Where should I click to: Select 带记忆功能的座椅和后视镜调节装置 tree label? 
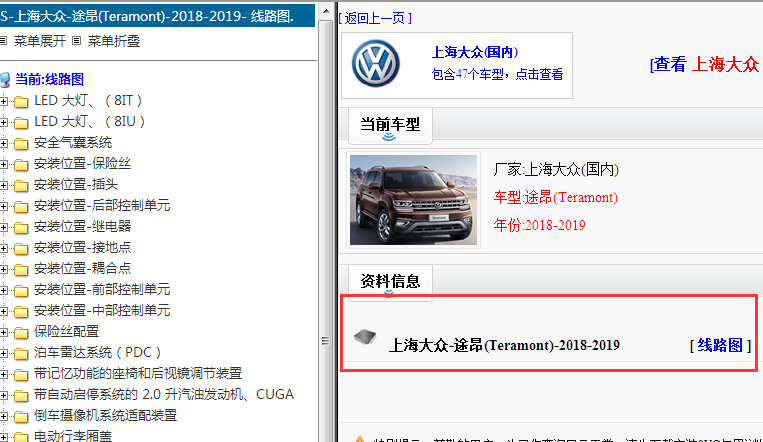point(138,373)
